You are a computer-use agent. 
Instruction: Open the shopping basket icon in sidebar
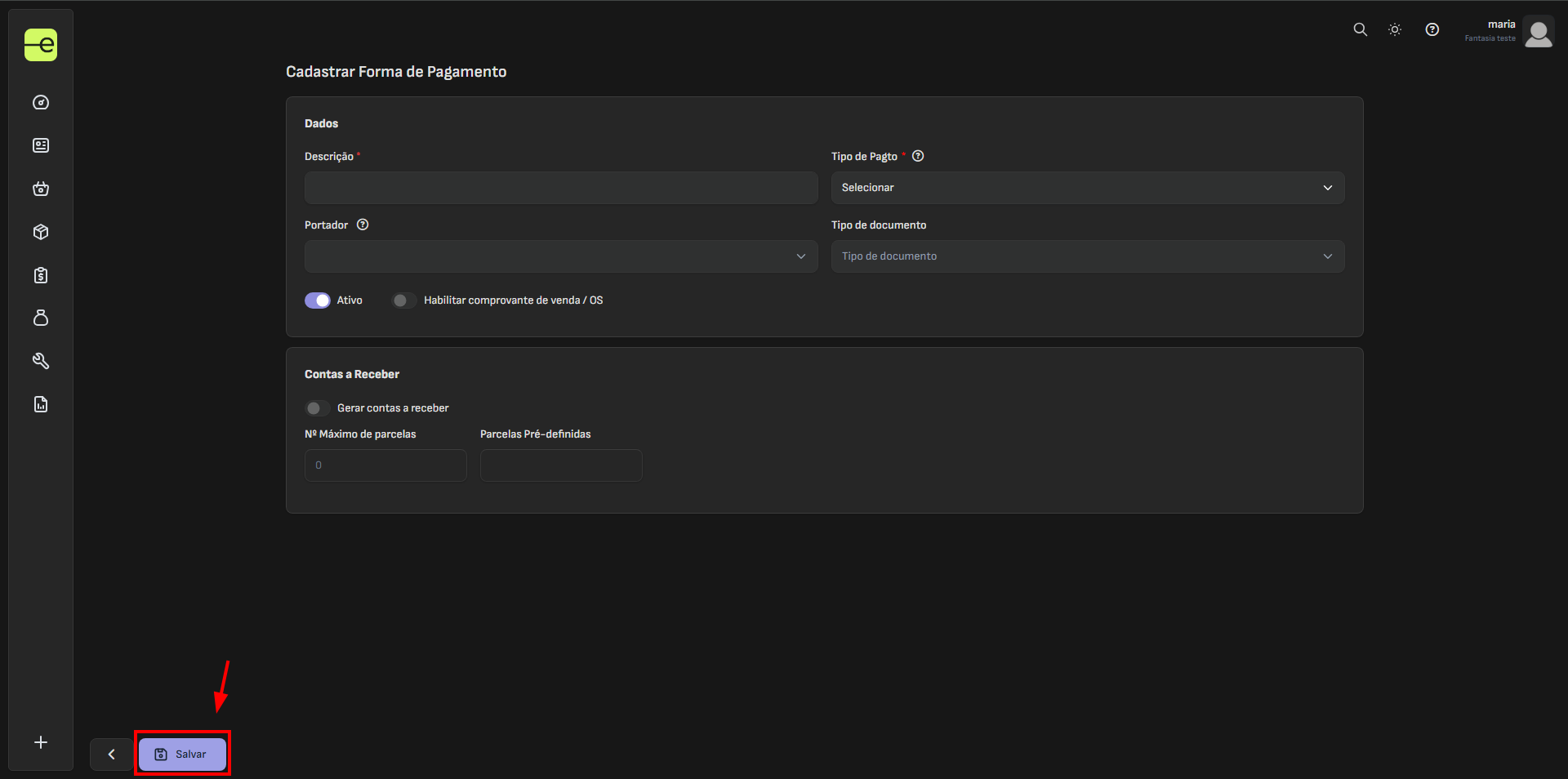tap(41, 189)
